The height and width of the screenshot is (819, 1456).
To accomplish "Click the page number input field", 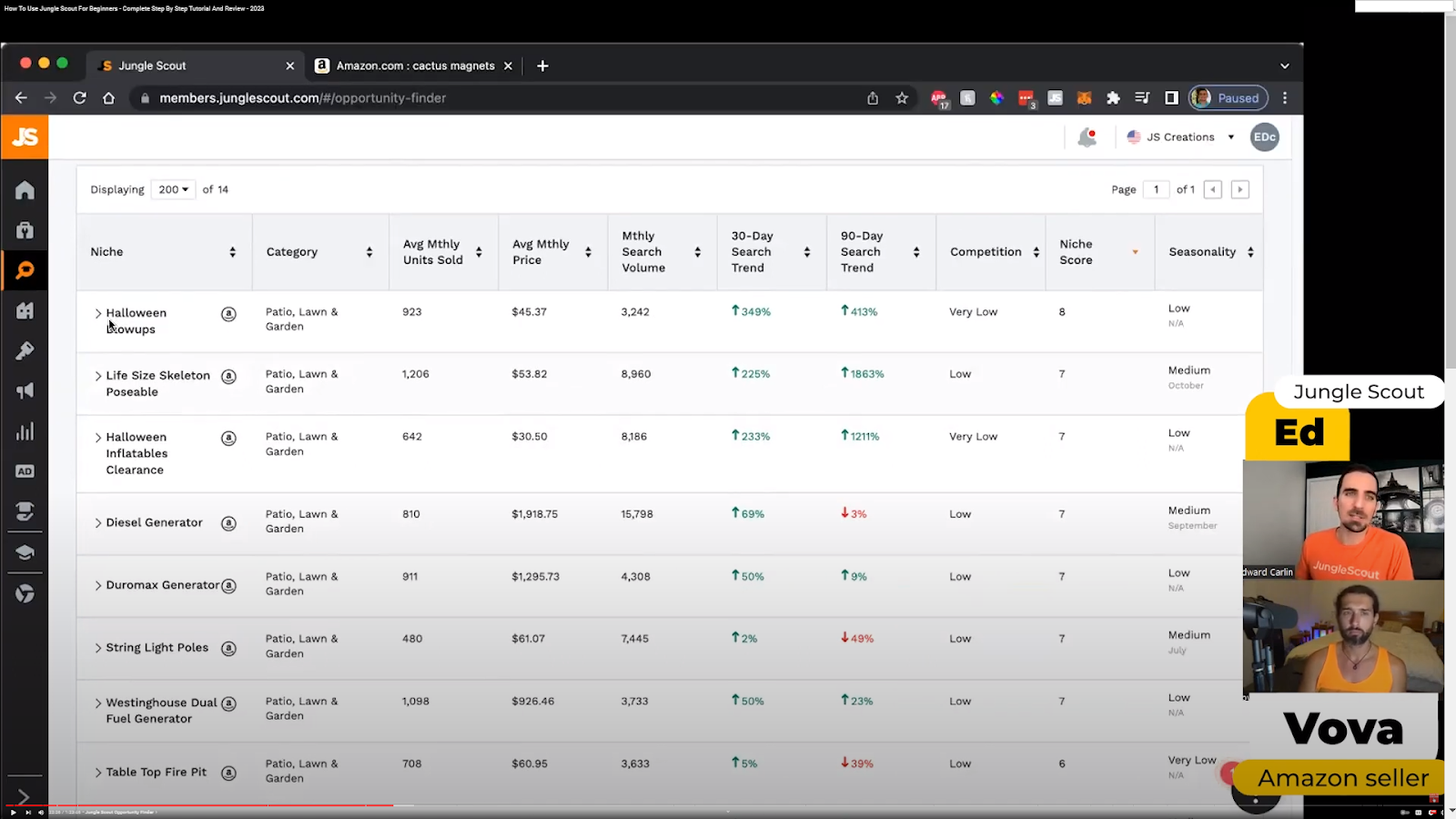I will pyautogui.click(x=1156, y=189).
